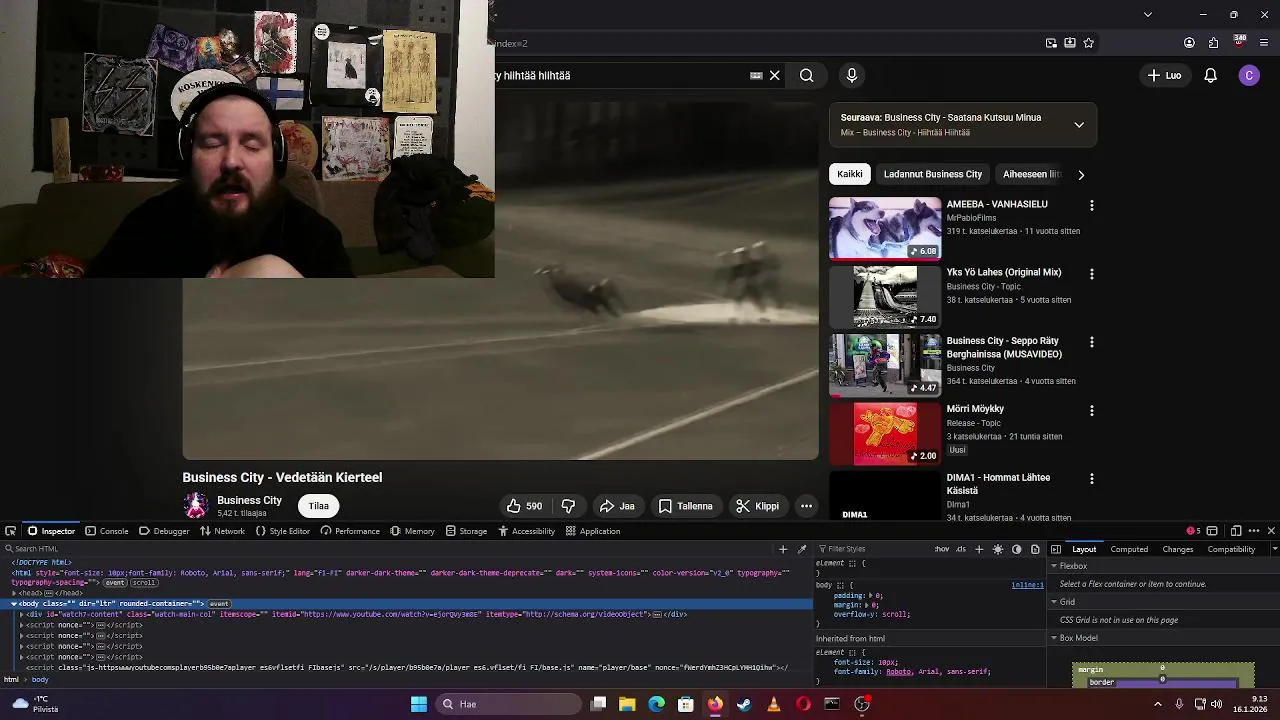Select the html breadcrumb
This screenshot has width=1280, height=720.
coord(11,680)
